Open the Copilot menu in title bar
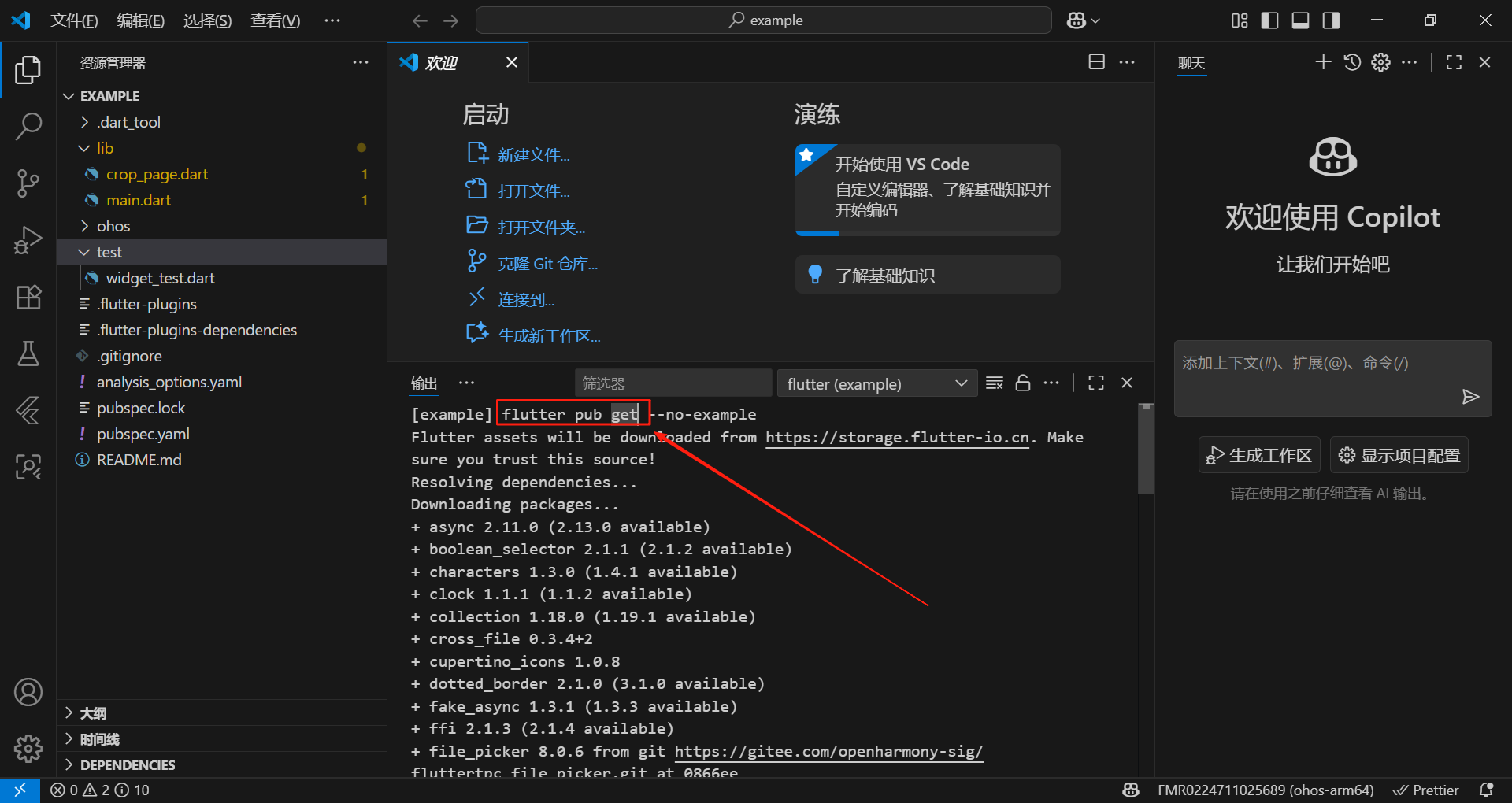 pos(1084,20)
